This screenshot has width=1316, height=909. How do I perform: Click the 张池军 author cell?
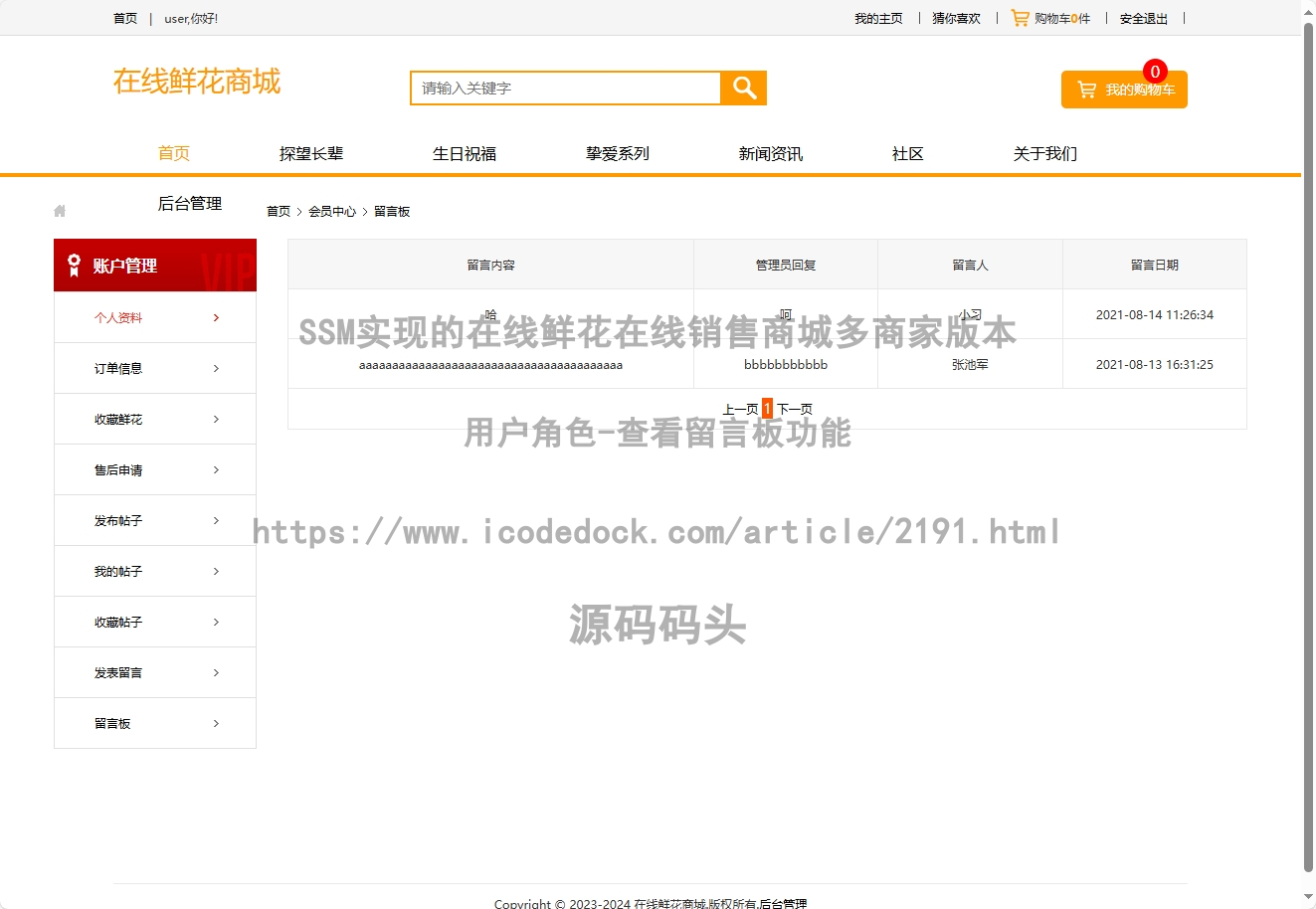point(971,365)
